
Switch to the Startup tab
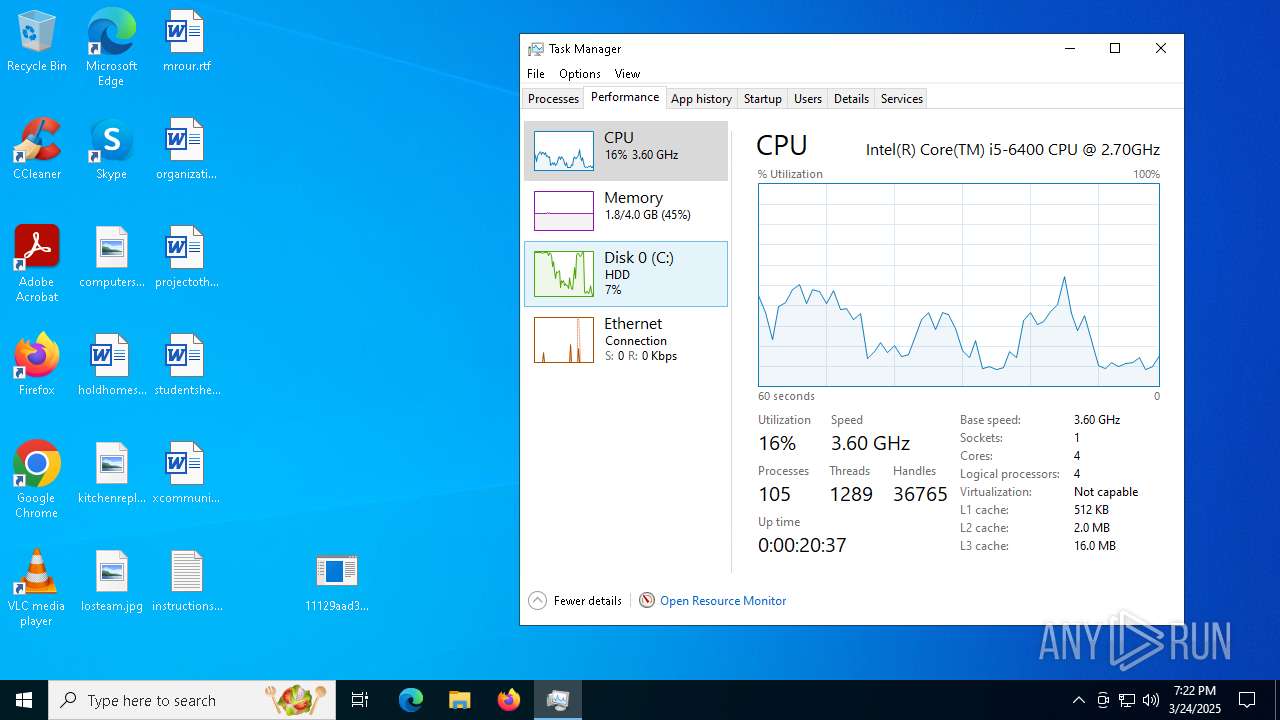click(762, 99)
